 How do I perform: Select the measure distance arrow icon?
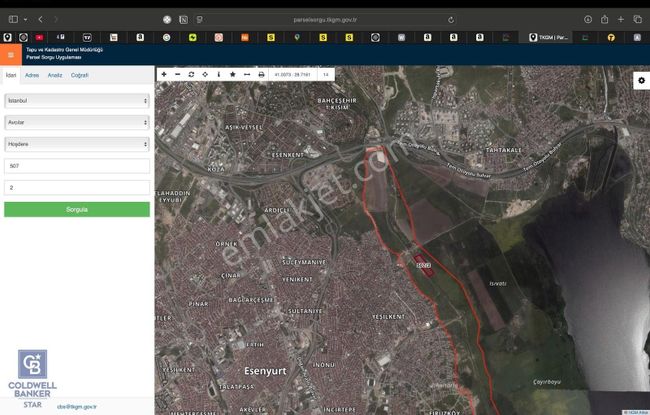(247, 74)
